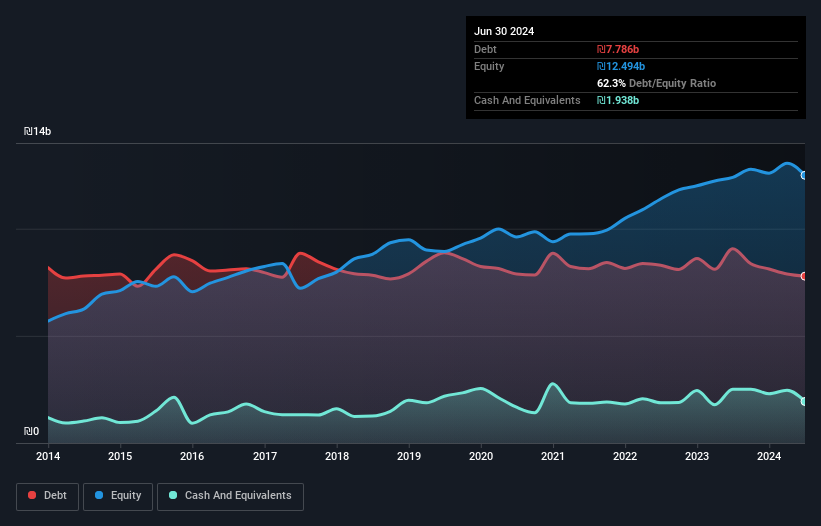Select the 2024 x-axis label
821x526 pixels.
coord(769,456)
